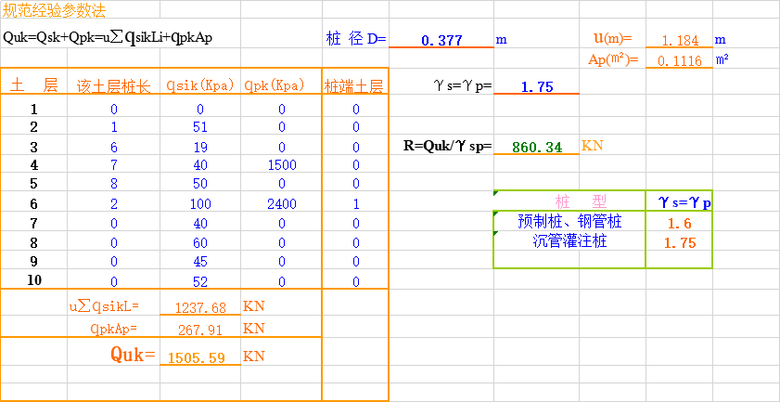This screenshot has height=402, width=780.
Task: Click the qpkAp result 267.91
Action: click(x=200, y=329)
